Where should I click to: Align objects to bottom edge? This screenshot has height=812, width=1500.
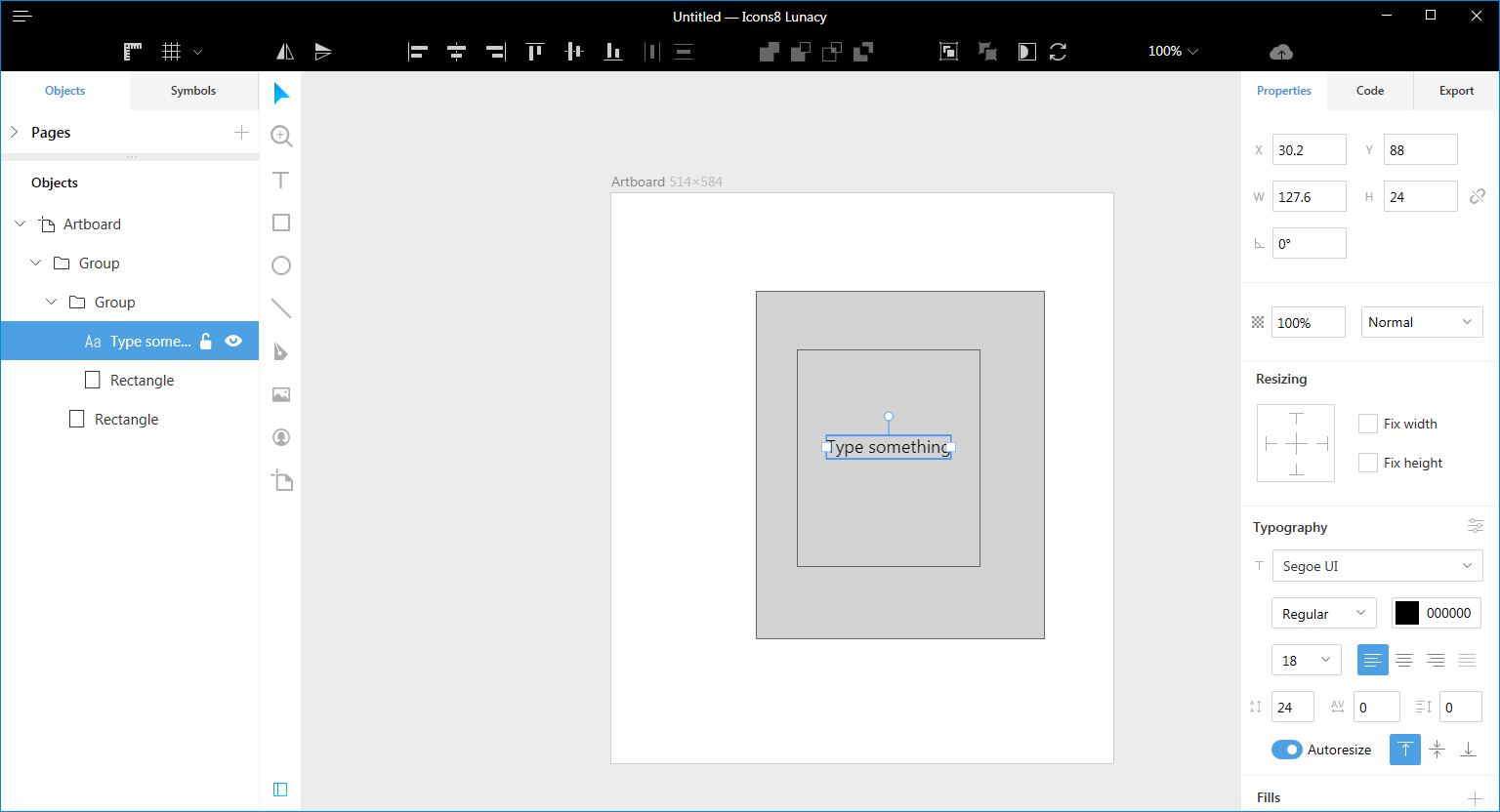click(613, 52)
